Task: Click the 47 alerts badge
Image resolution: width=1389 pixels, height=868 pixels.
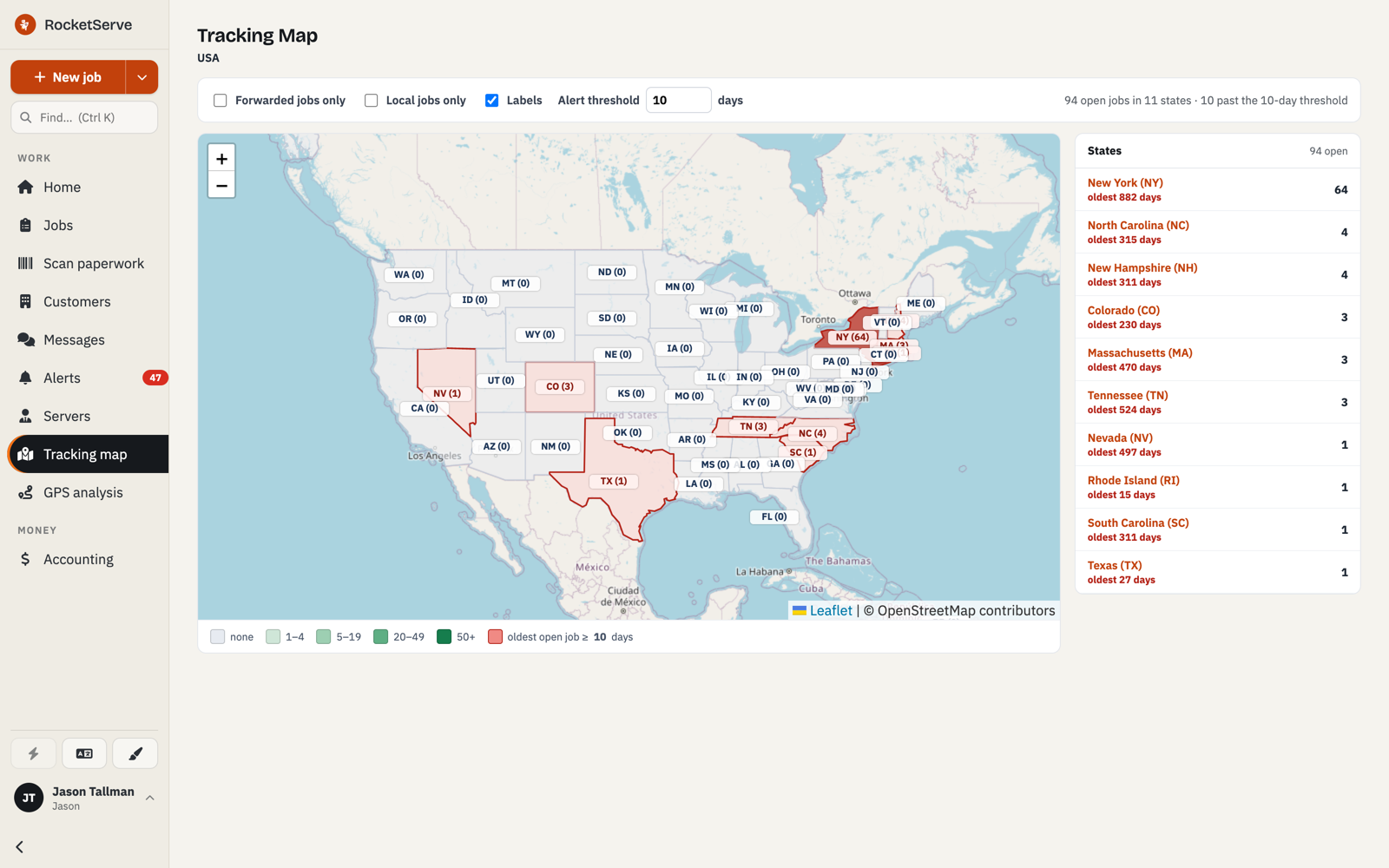Action: click(155, 378)
